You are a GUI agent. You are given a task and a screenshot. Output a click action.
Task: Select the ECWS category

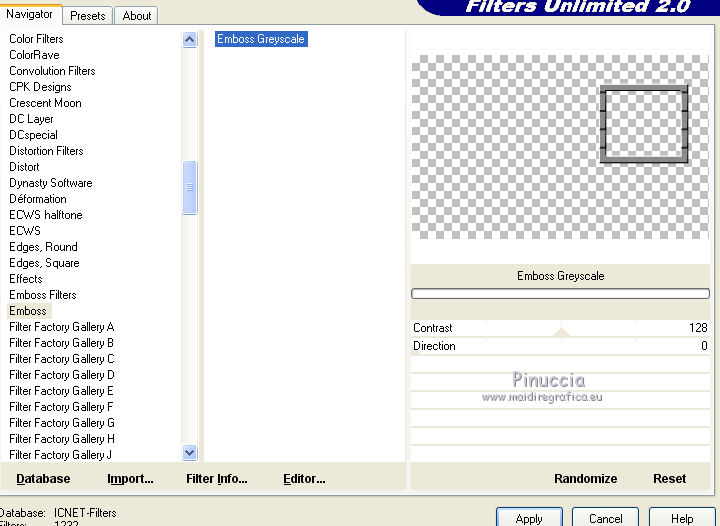(25, 231)
